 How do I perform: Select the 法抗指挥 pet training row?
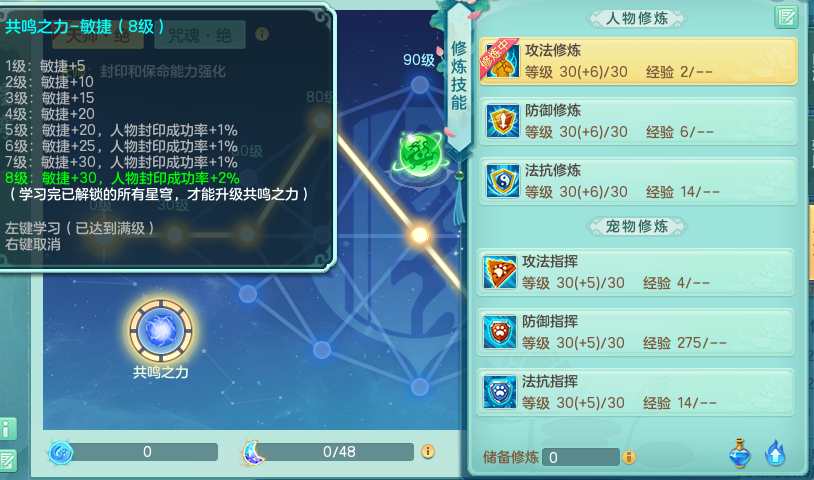(635, 392)
